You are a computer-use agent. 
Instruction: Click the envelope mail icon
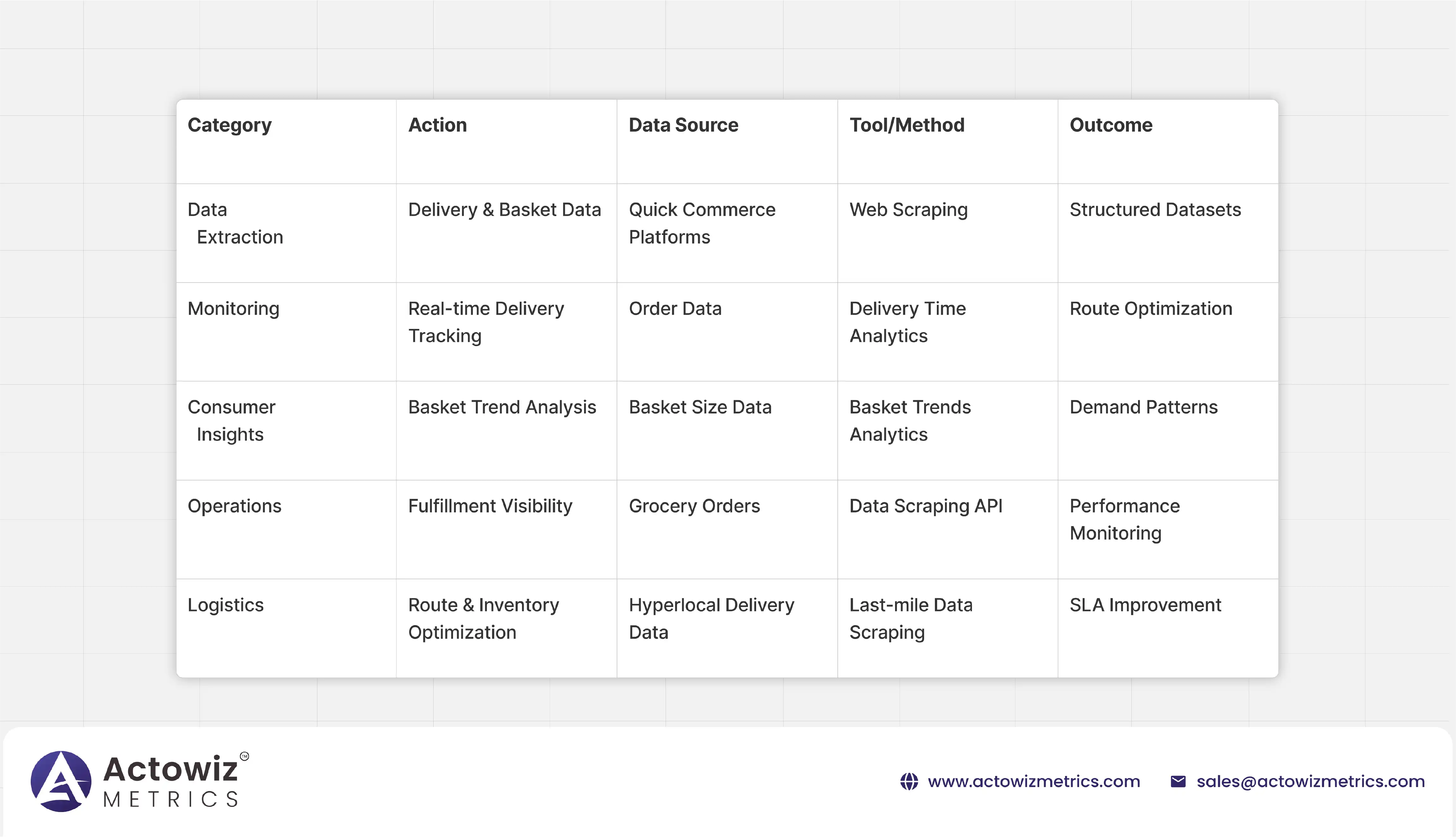[1178, 781]
